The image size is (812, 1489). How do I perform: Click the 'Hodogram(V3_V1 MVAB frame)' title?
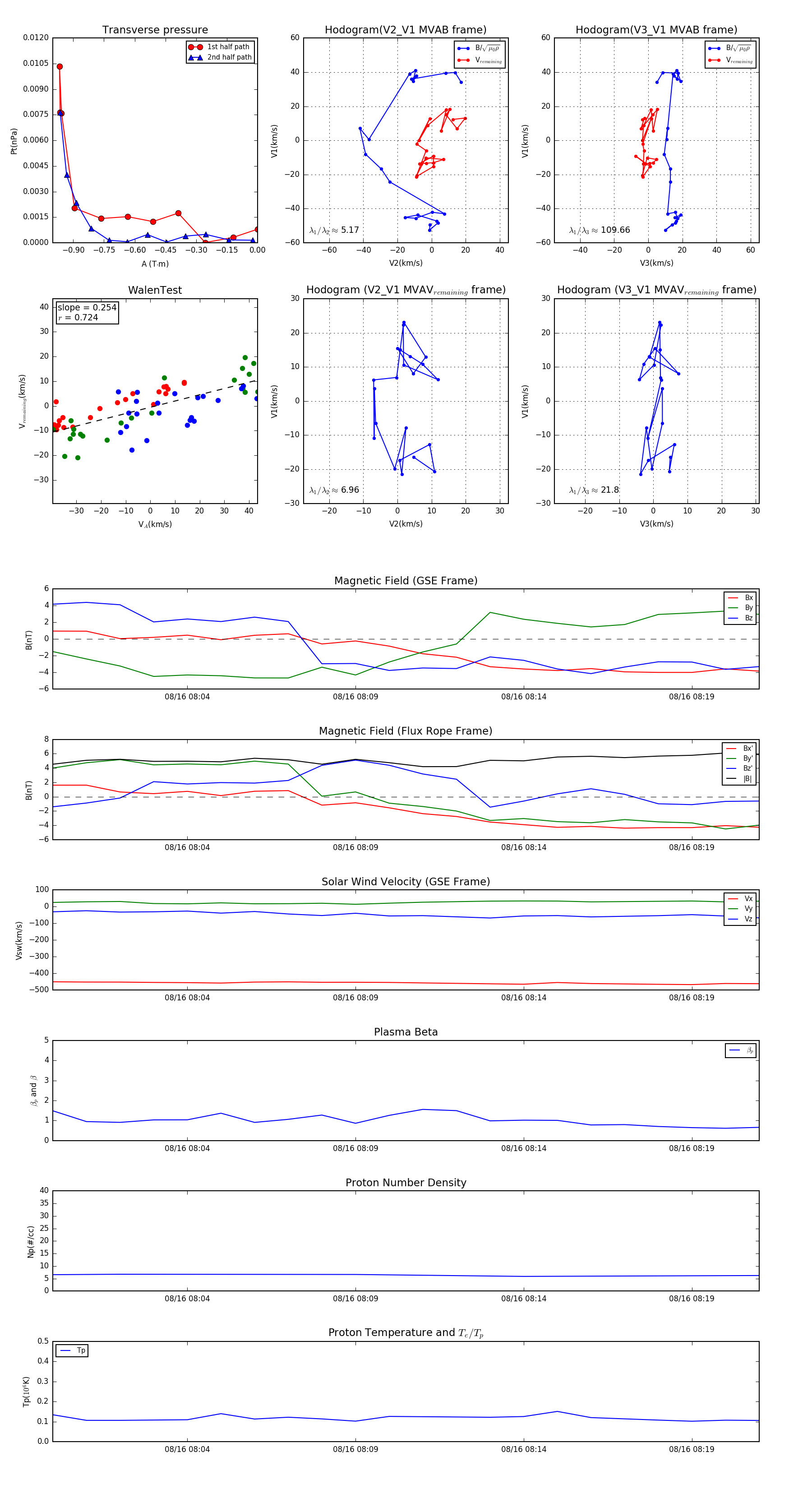[656, 30]
